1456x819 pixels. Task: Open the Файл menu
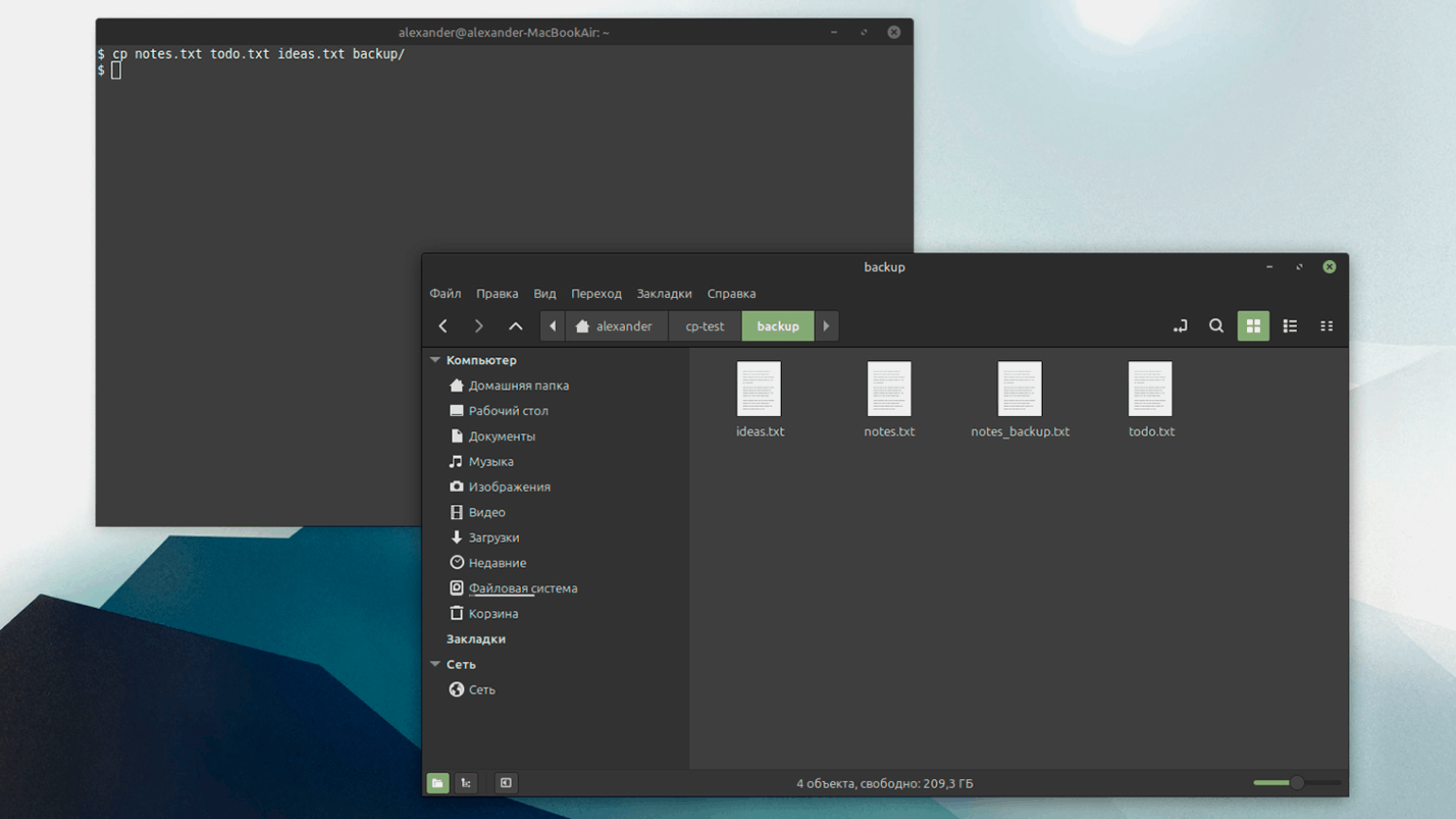[445, 294]
